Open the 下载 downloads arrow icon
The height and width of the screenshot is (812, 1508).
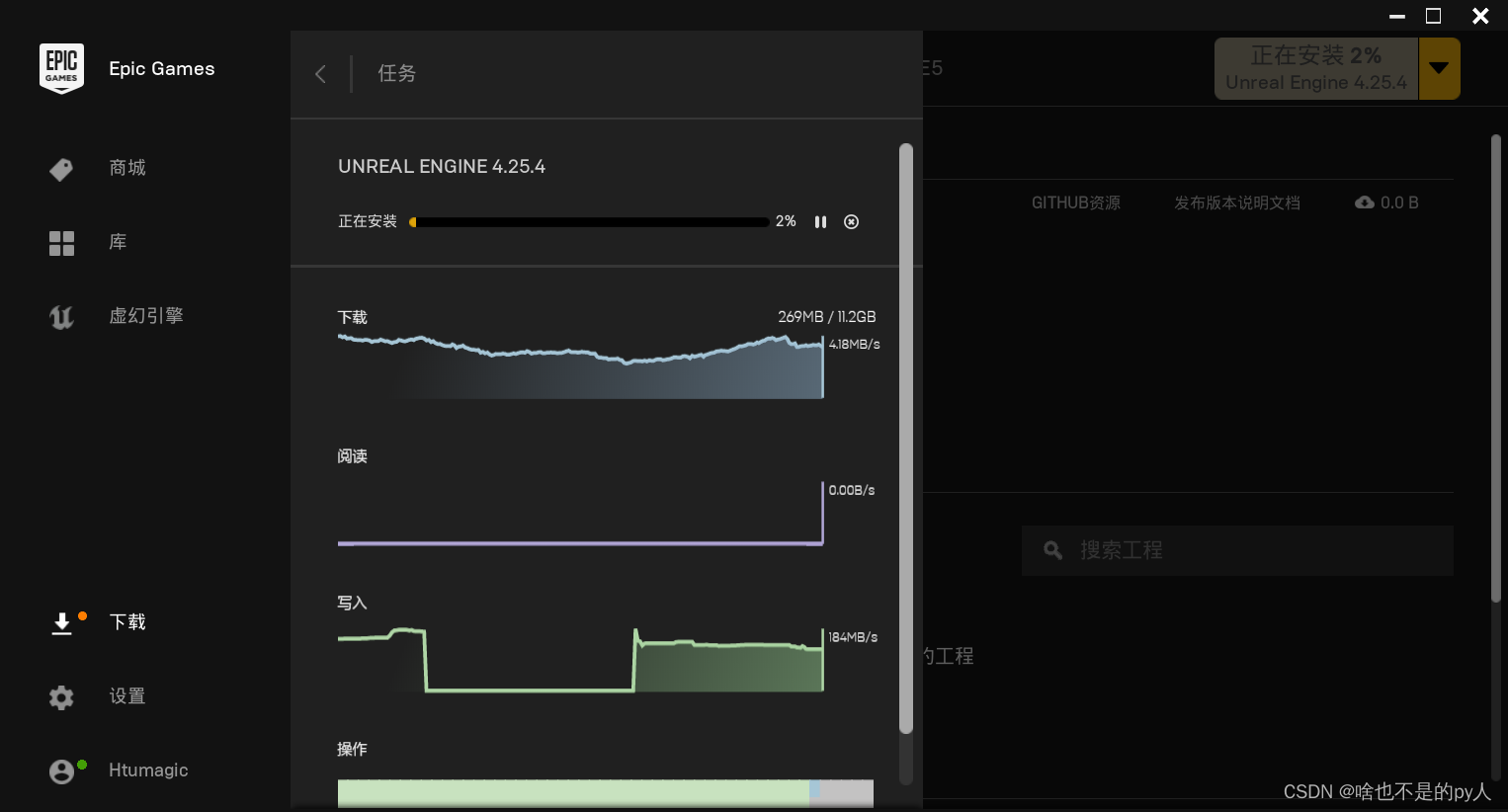(x=61, y=623)
